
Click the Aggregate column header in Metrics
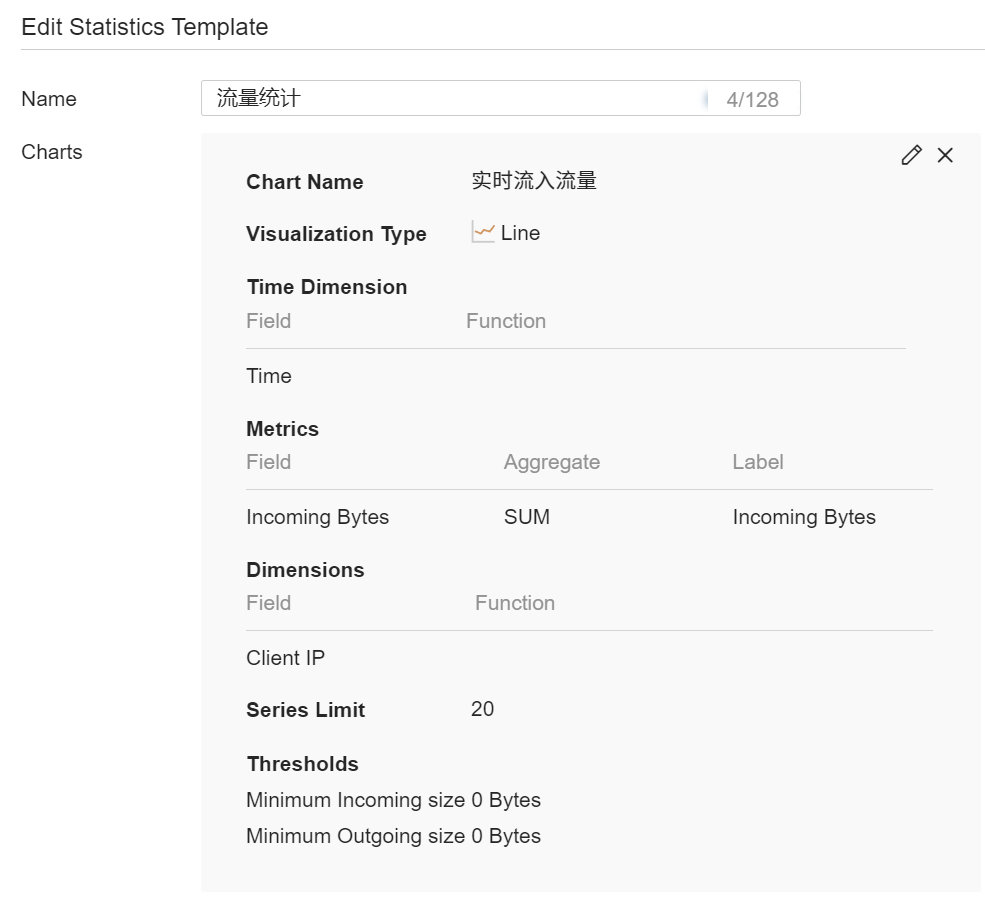551,462
